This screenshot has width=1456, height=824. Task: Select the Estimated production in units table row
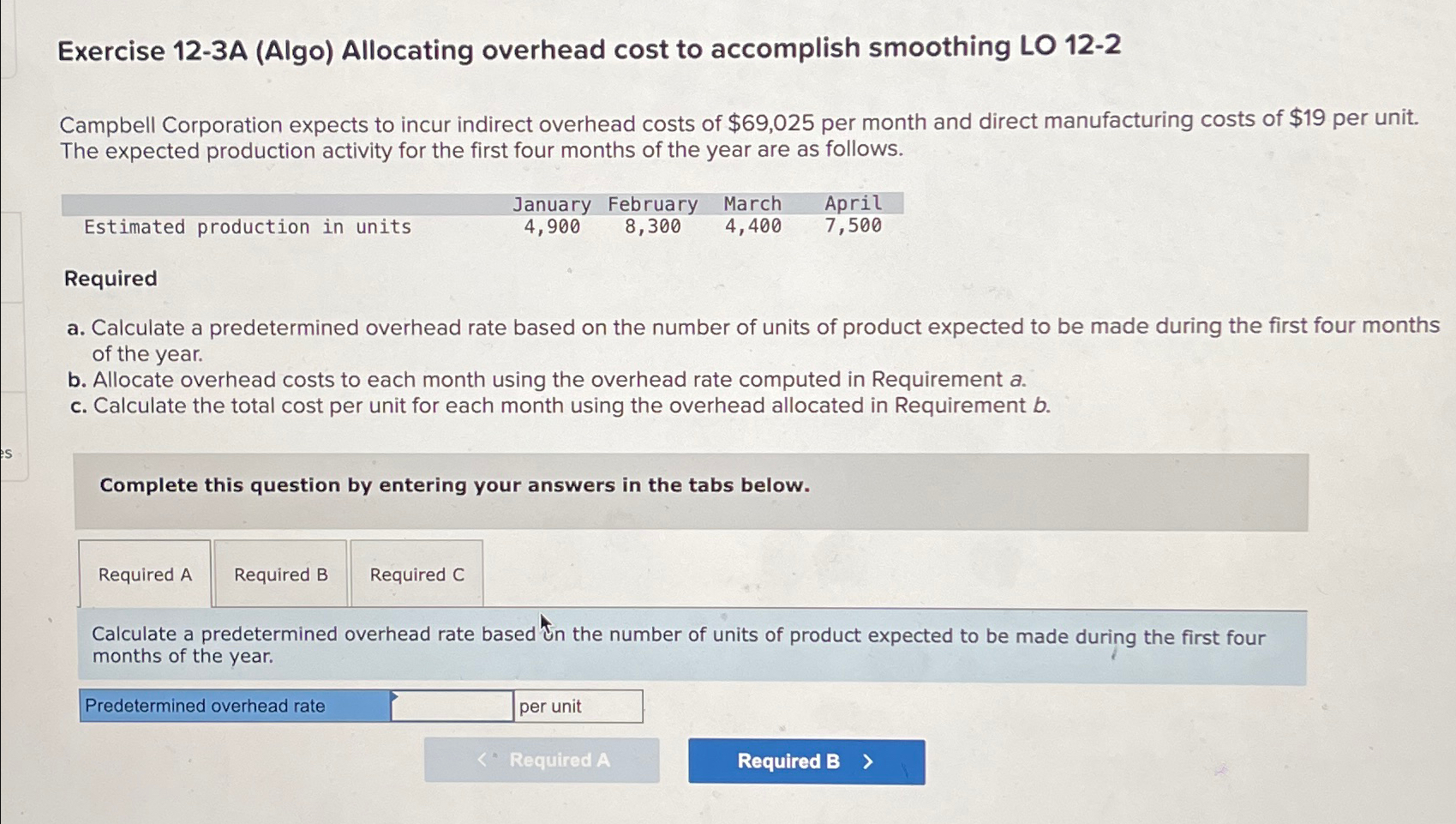point(248,226)
